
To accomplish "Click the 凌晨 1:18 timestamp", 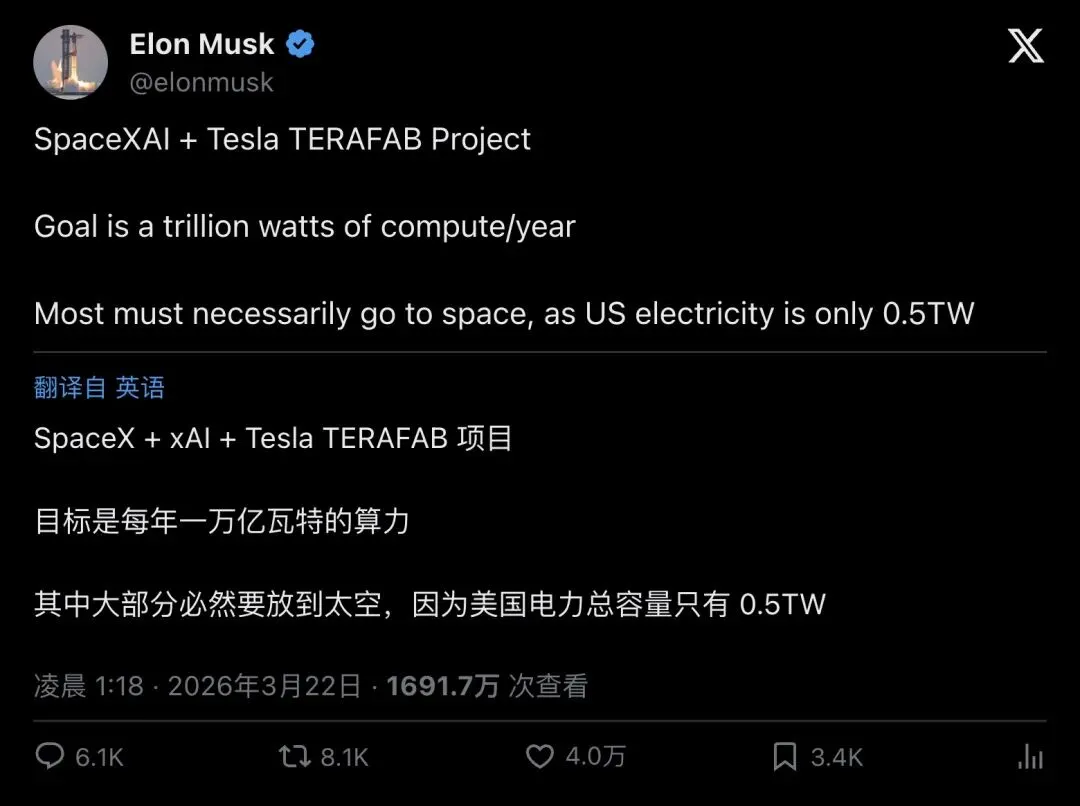I will point(89,686).
